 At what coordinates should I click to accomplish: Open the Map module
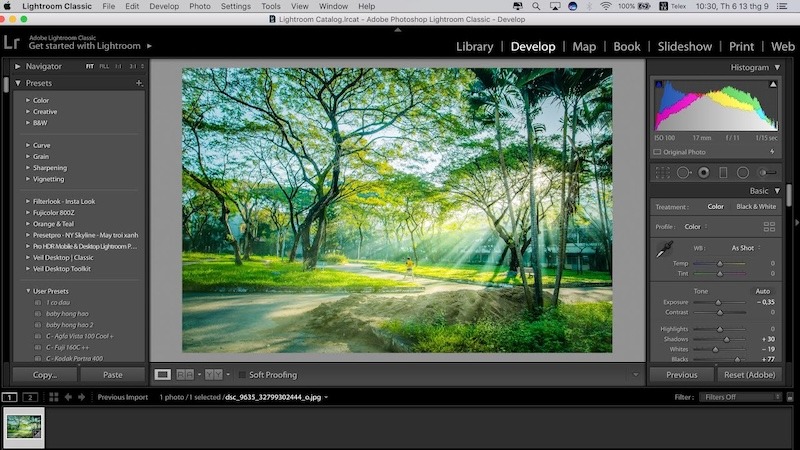584,46
